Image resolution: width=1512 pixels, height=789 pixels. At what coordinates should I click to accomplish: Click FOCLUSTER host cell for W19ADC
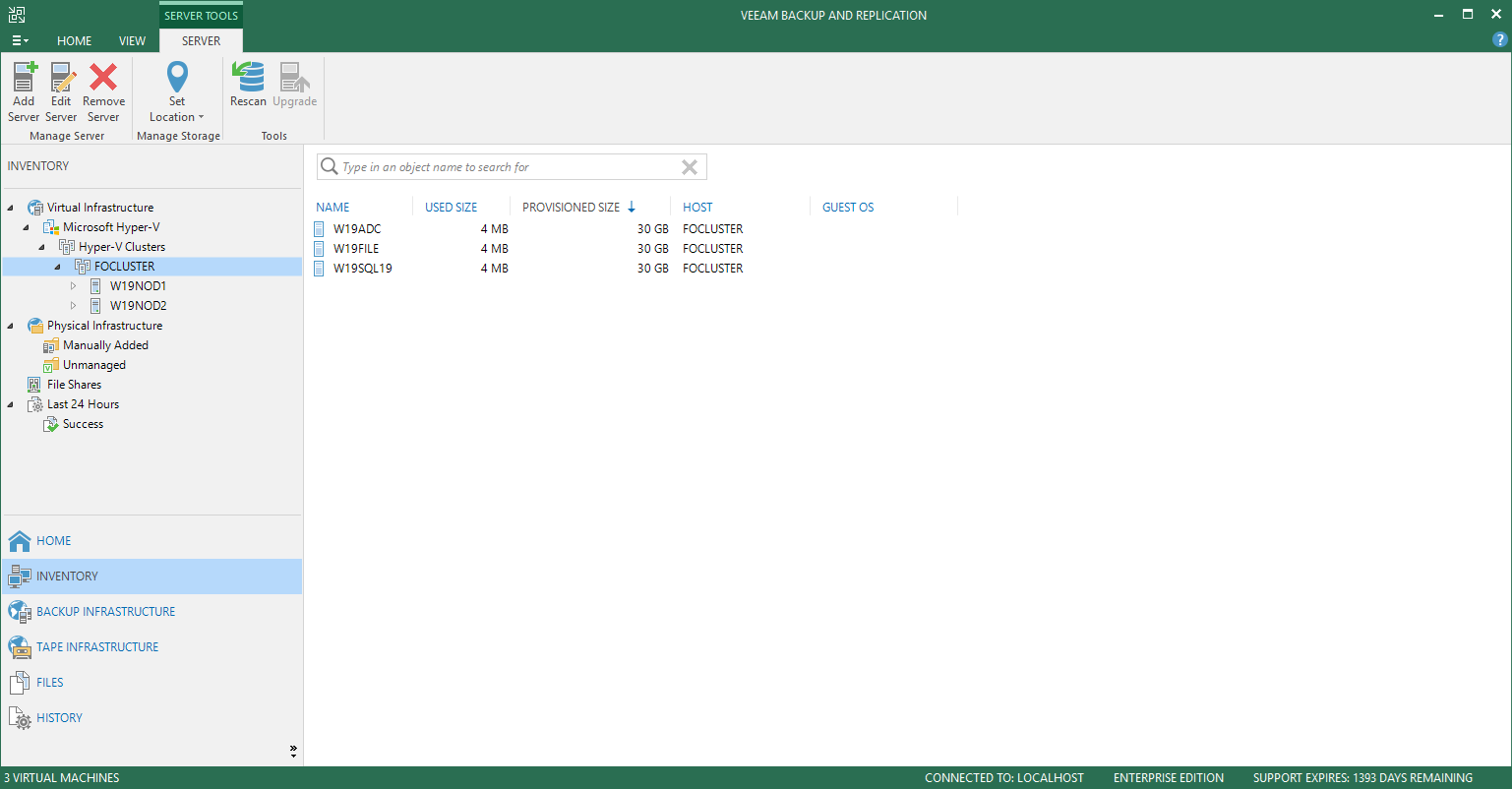[x=712, y=229]
